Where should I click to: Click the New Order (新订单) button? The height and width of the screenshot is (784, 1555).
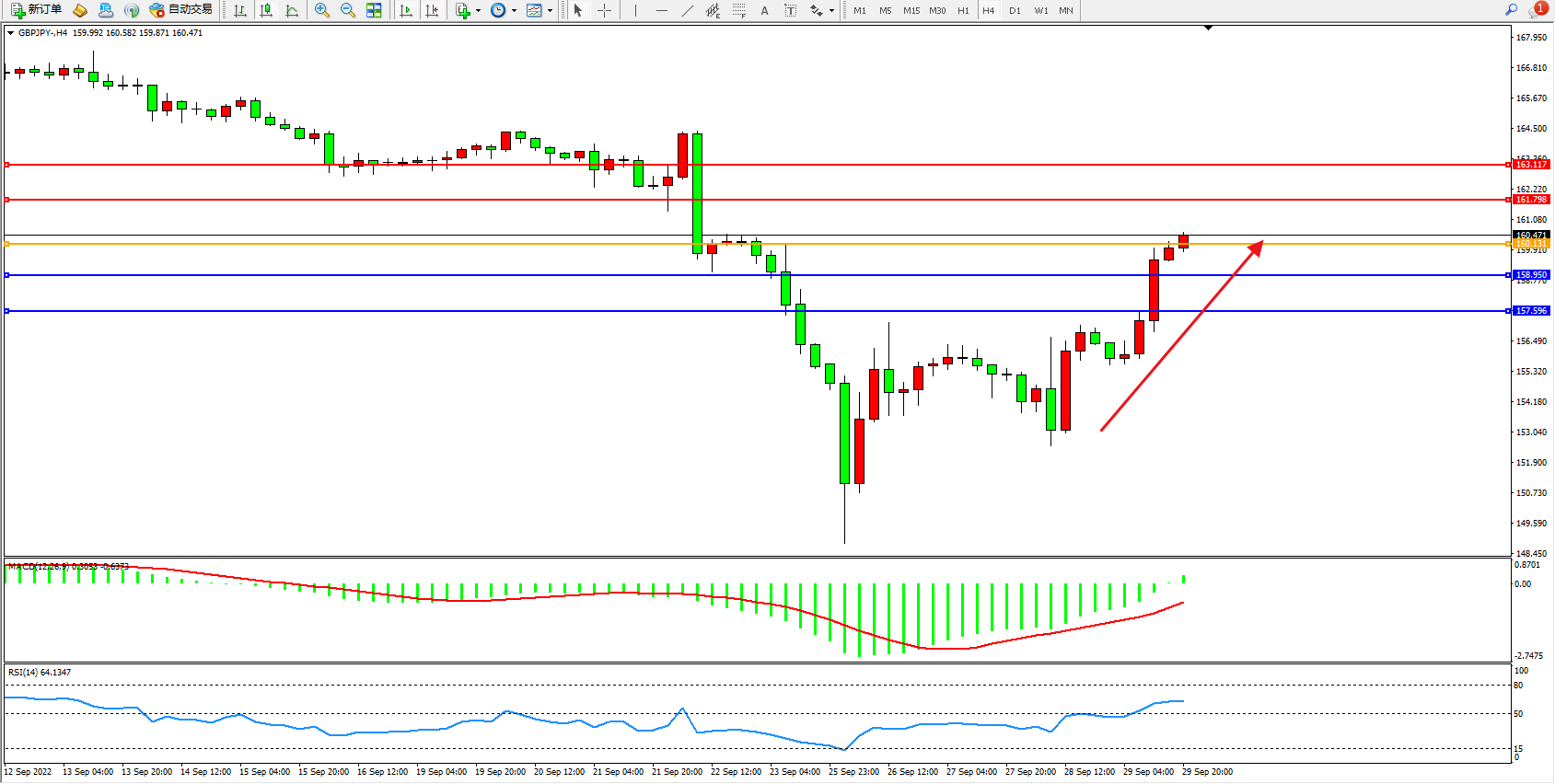pyautogui.click(x=37, y=10)
